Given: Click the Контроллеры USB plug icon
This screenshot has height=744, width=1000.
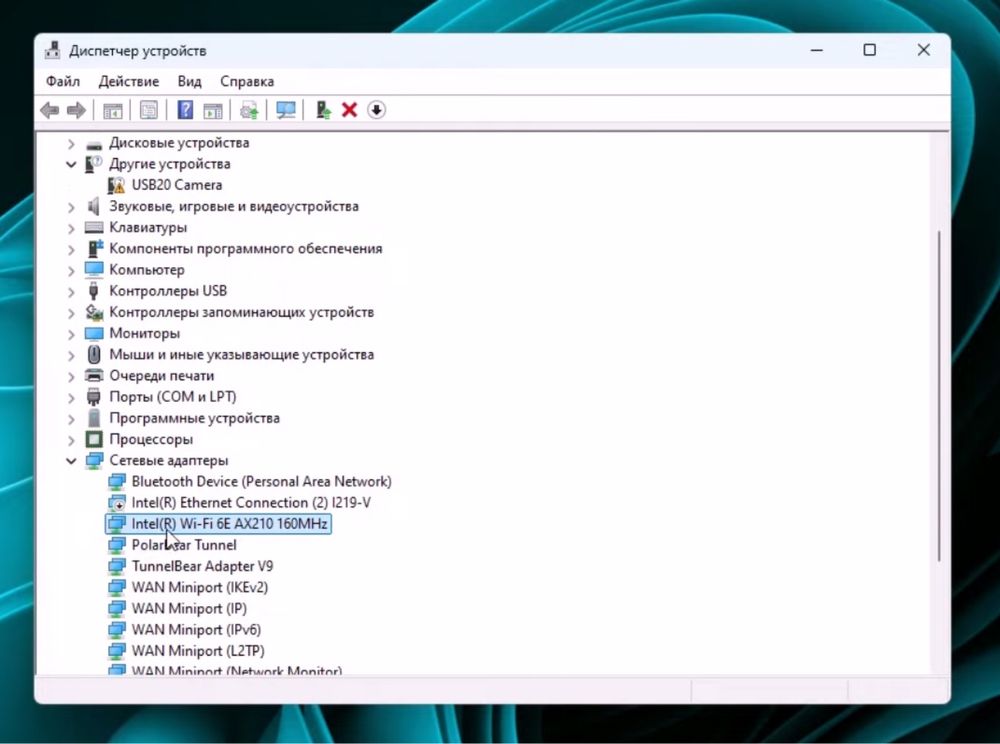Looking at the screenshot, I should pyautogui.click(x=94, y=291).
